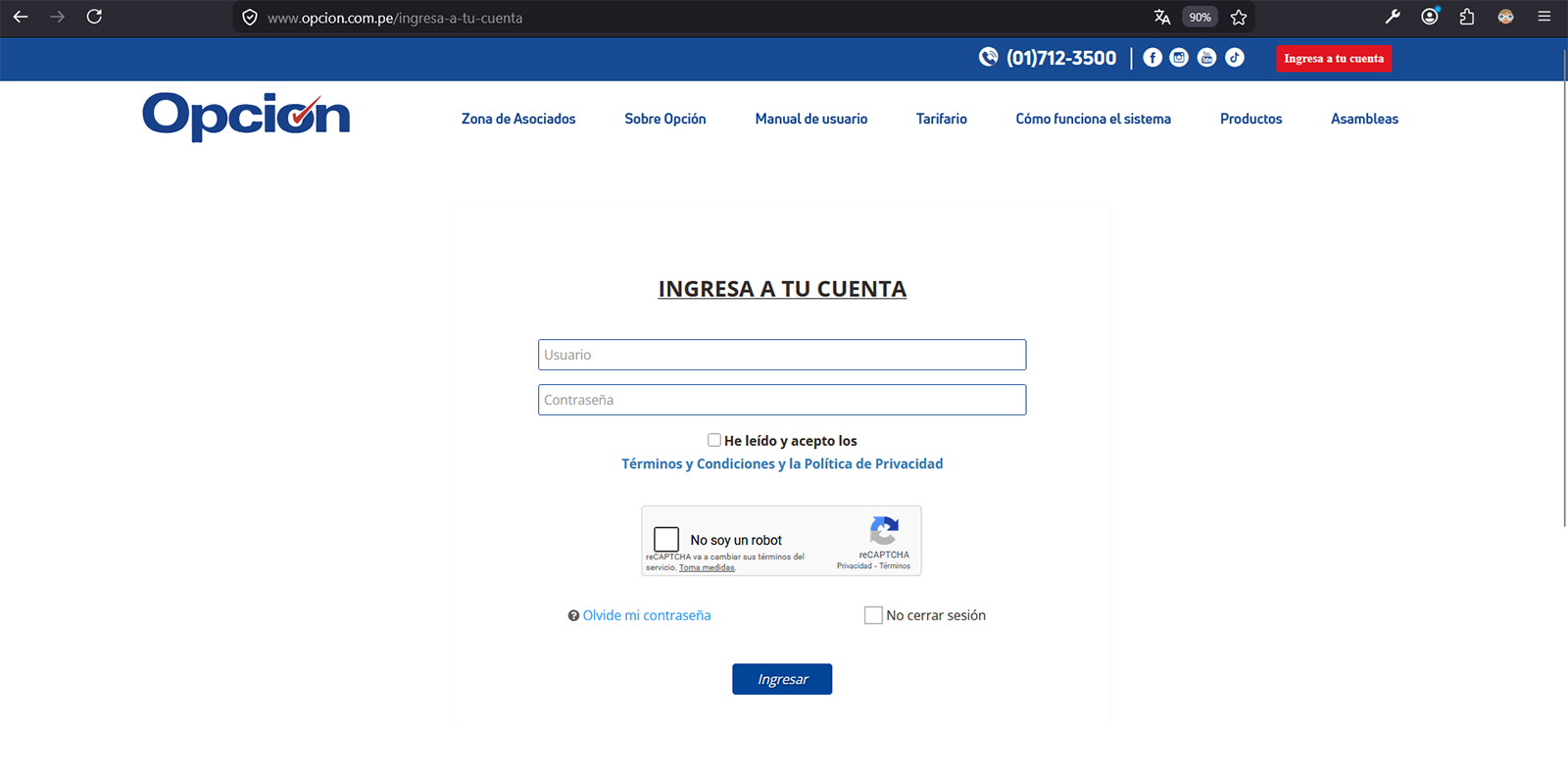Open the reCAPTCHA Privacidad link
The width and height of the screenshot is (1568, 775).
(x=855, y=566)
